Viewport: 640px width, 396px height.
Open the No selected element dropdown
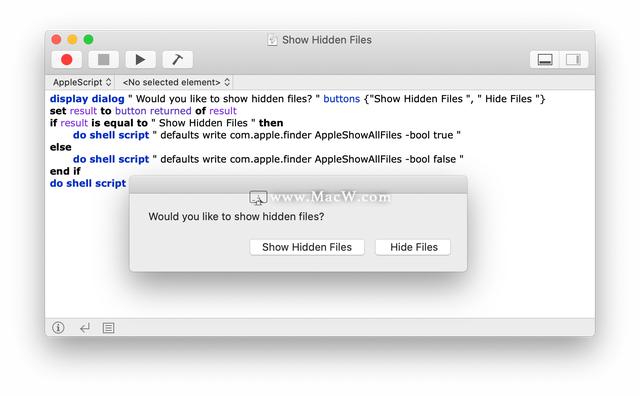point(176,82)
